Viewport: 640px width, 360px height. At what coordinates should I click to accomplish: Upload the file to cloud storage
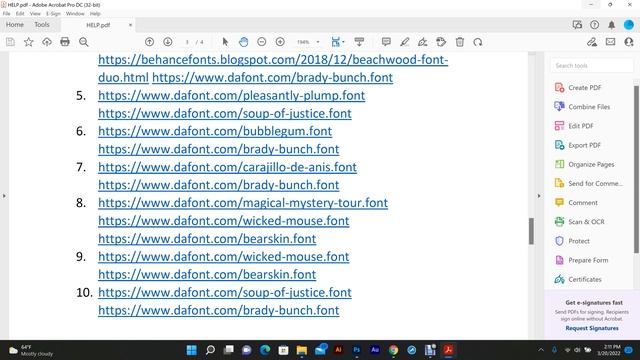click(x=47, y=42)
